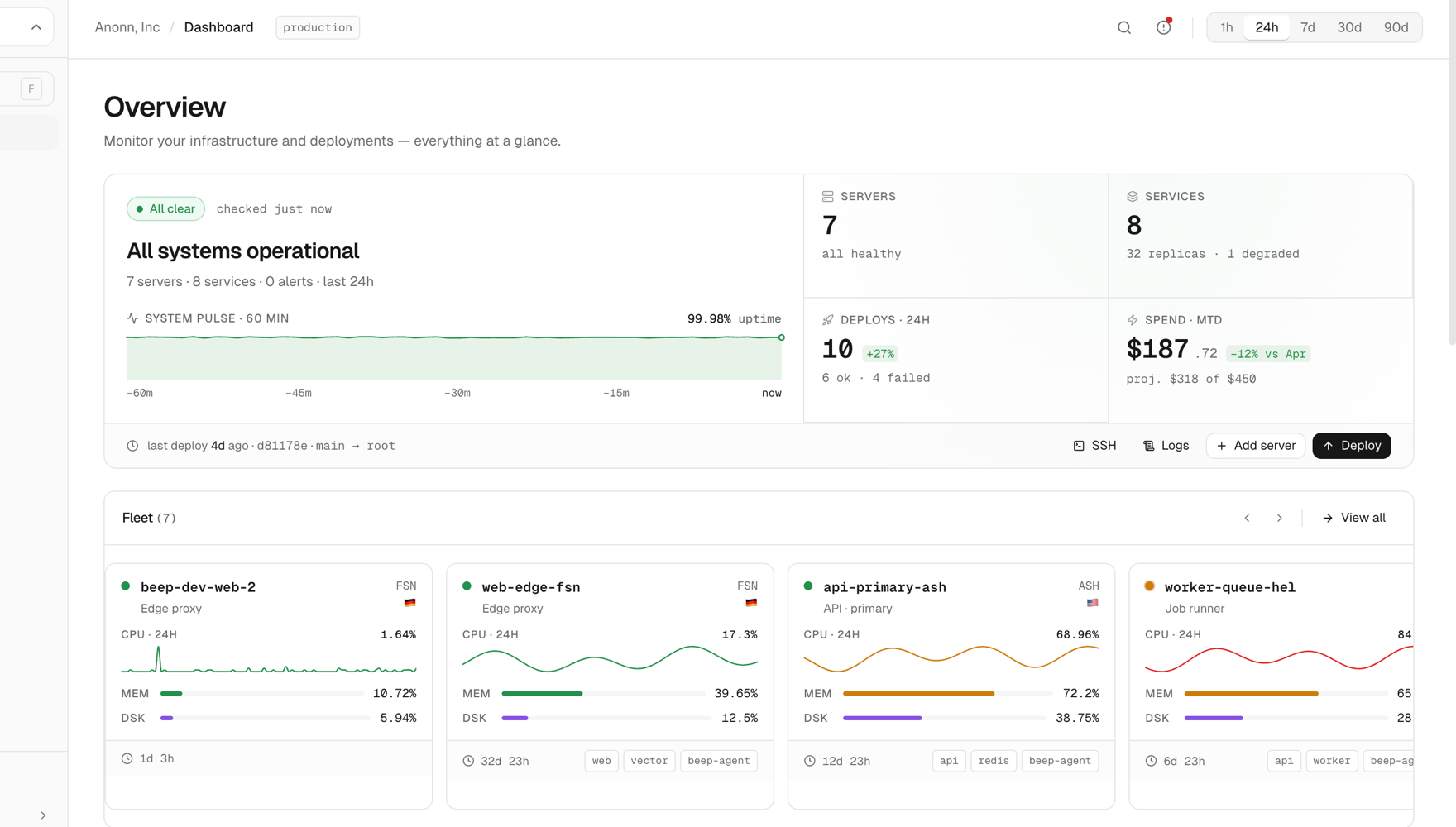Viewport: 1456px width, 827px height.
Task: Click web-edge-fsn DSK usage bar
Action: coord(606,719)
